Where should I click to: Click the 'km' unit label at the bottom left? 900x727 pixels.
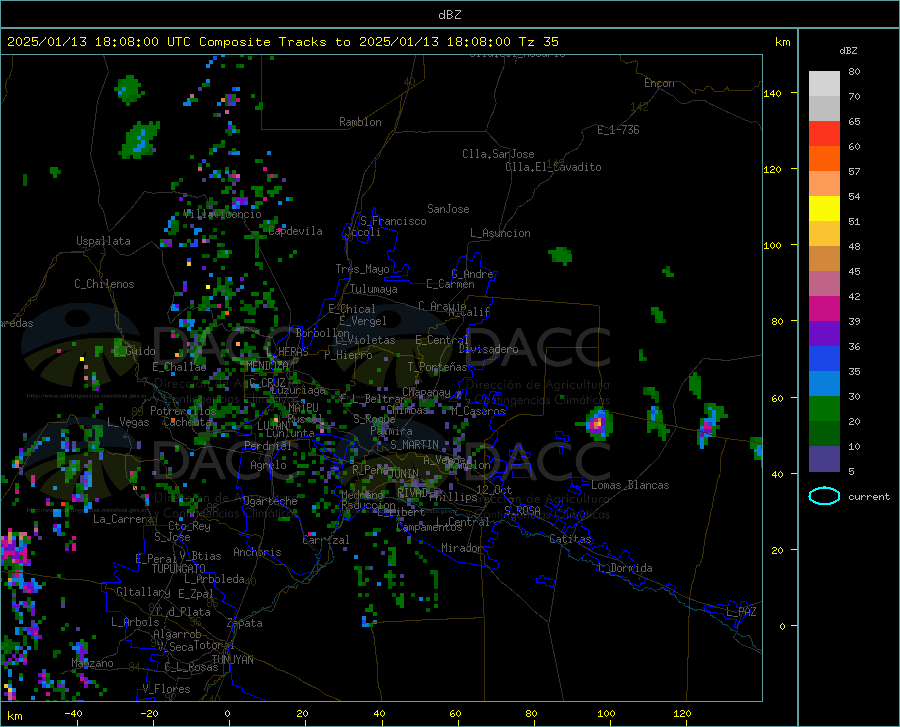point(14,716)
